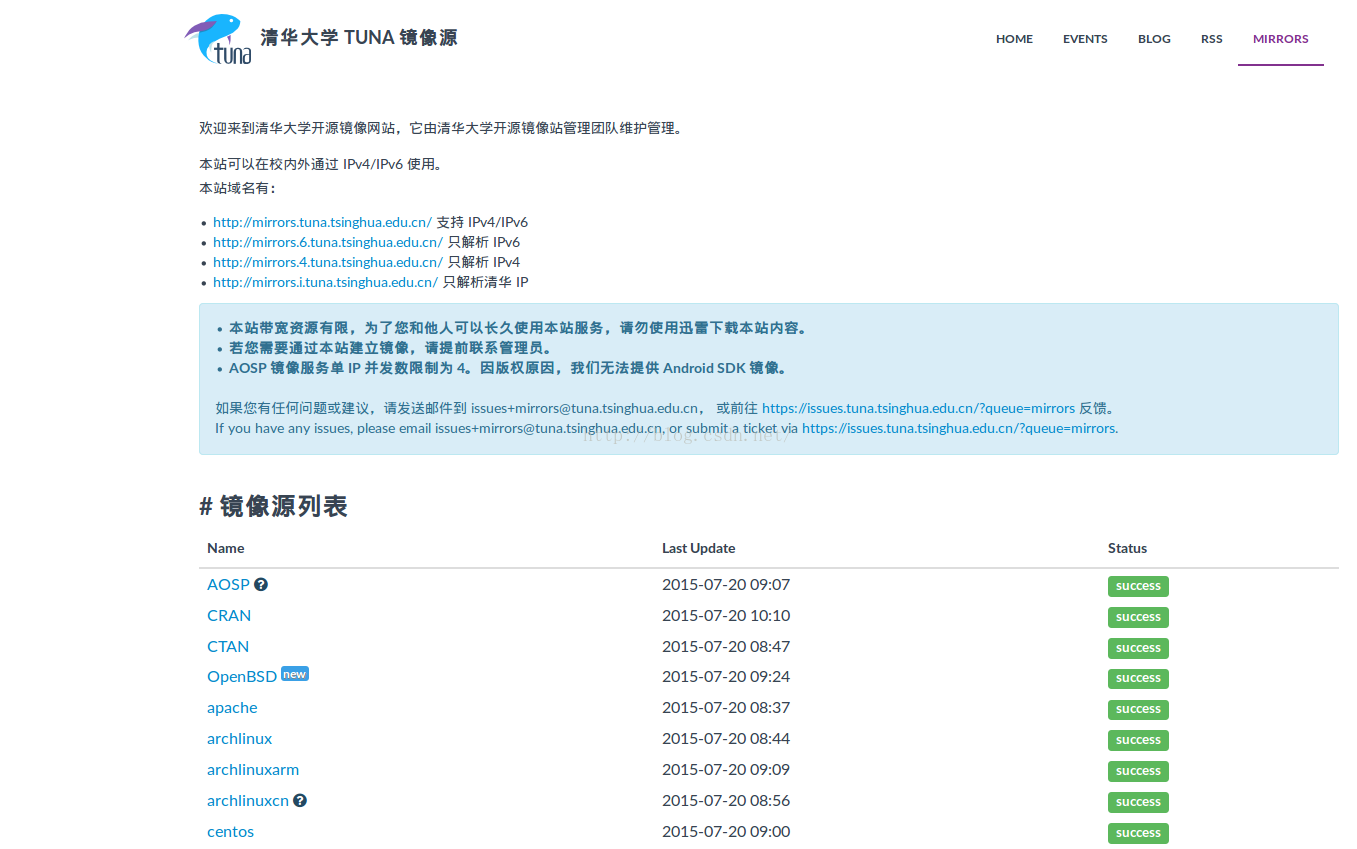
Task: Click the CTAN update time 2015-07-20 08:47
Action: coord(726,646)
